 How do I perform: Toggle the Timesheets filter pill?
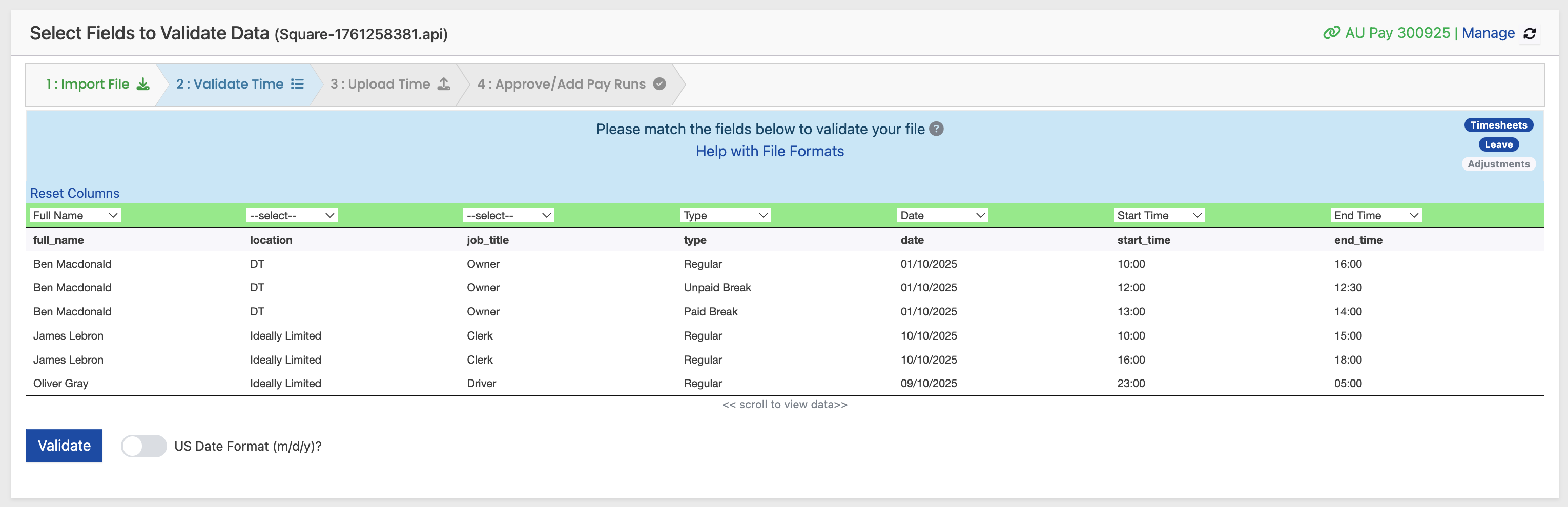[x=1498, y=125]
